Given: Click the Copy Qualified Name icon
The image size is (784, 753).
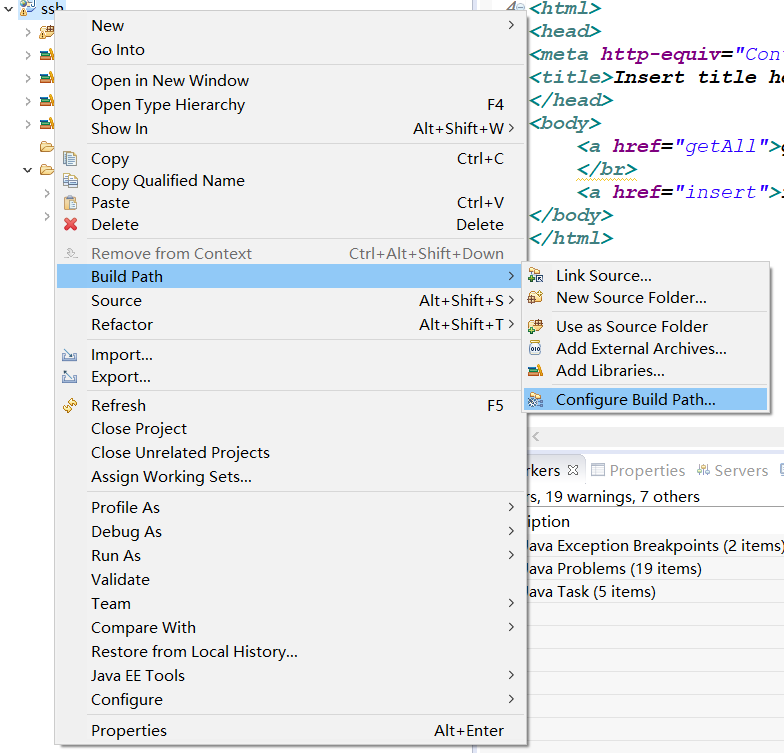Looking at the screenshot, I should [x=70, y=180].
